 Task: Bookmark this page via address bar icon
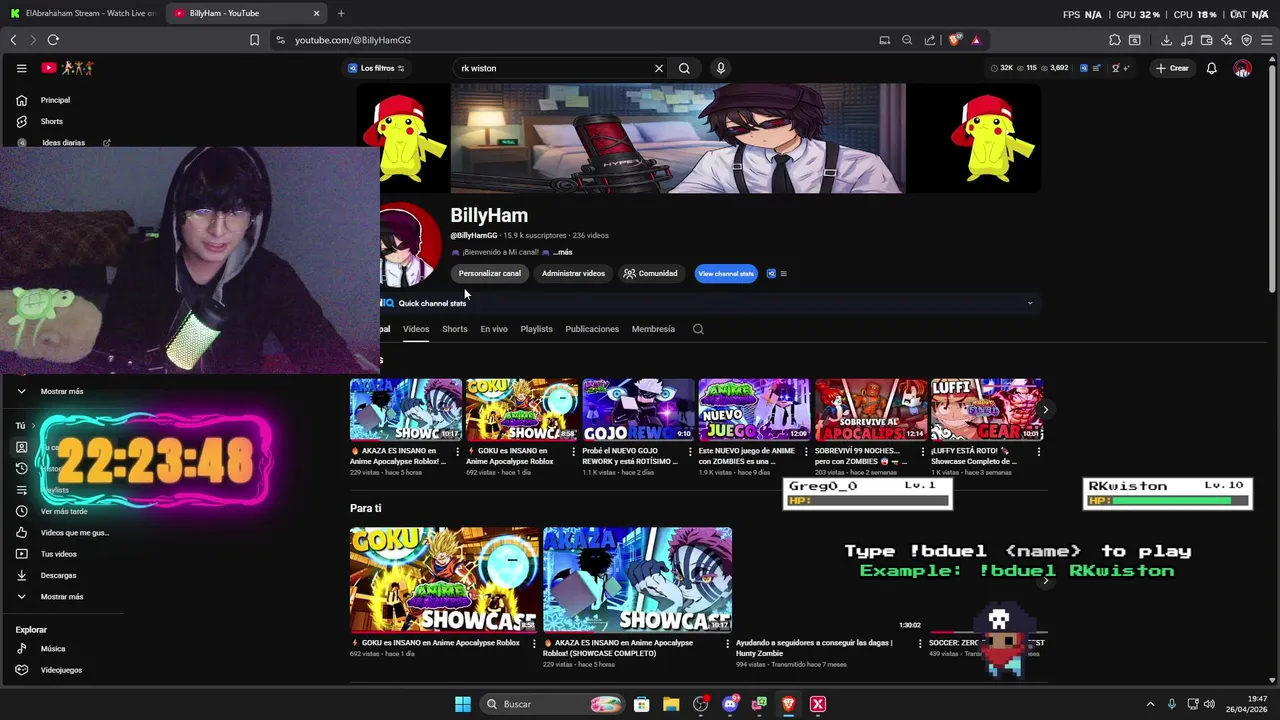[x=254, y=40]
